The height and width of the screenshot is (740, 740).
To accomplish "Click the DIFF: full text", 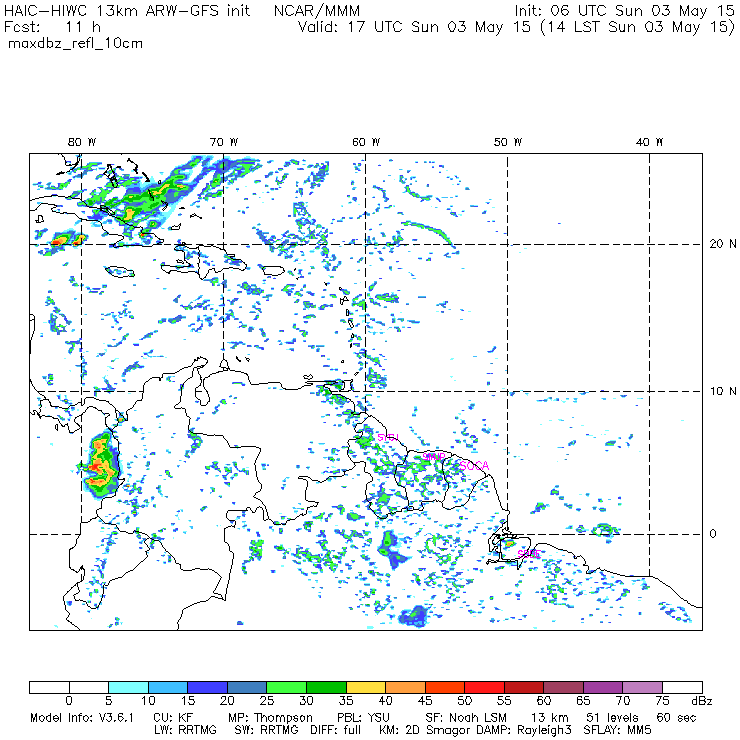I will coord(336,730).
